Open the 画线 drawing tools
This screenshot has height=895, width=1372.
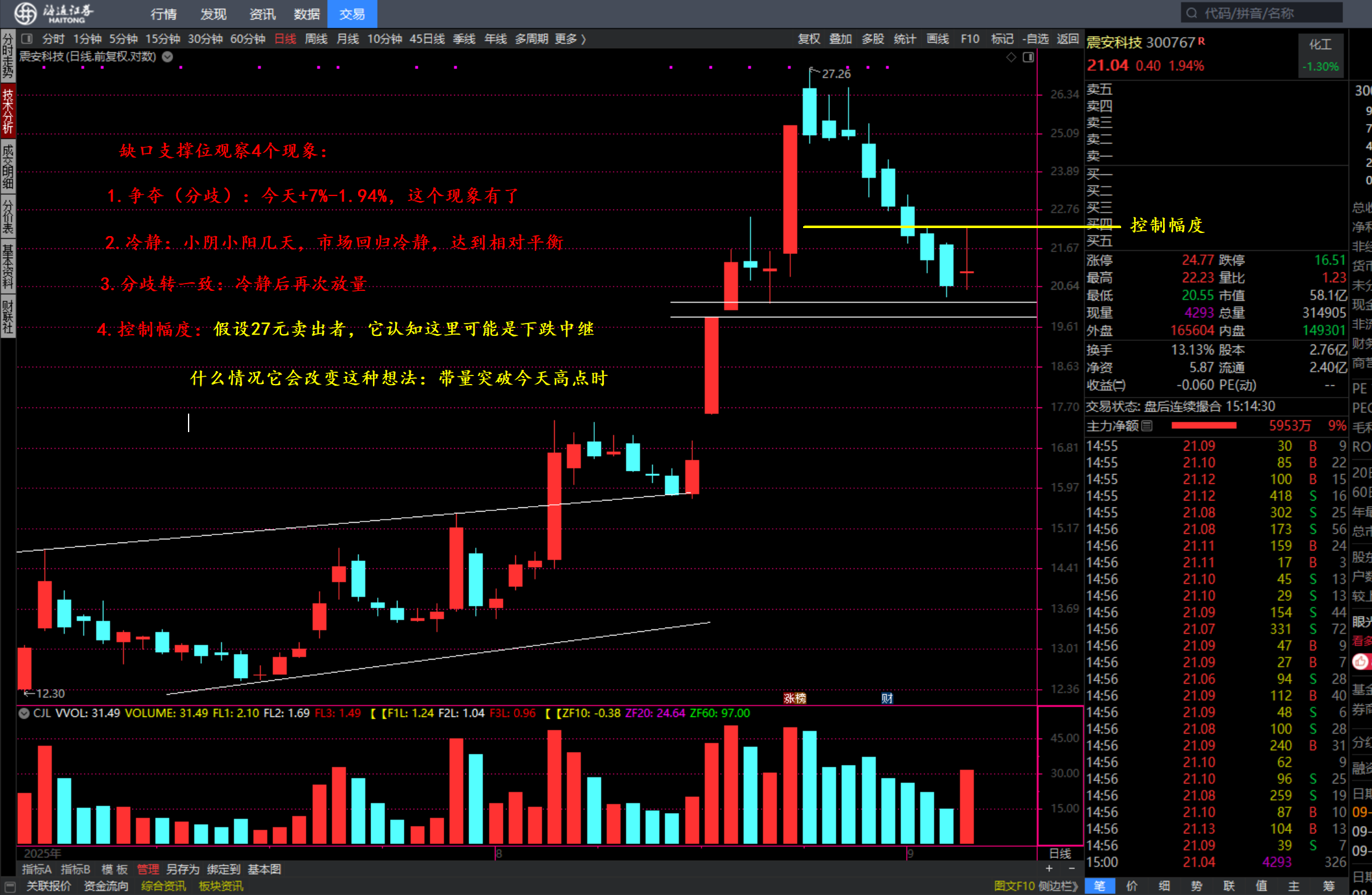coord(937,39)
